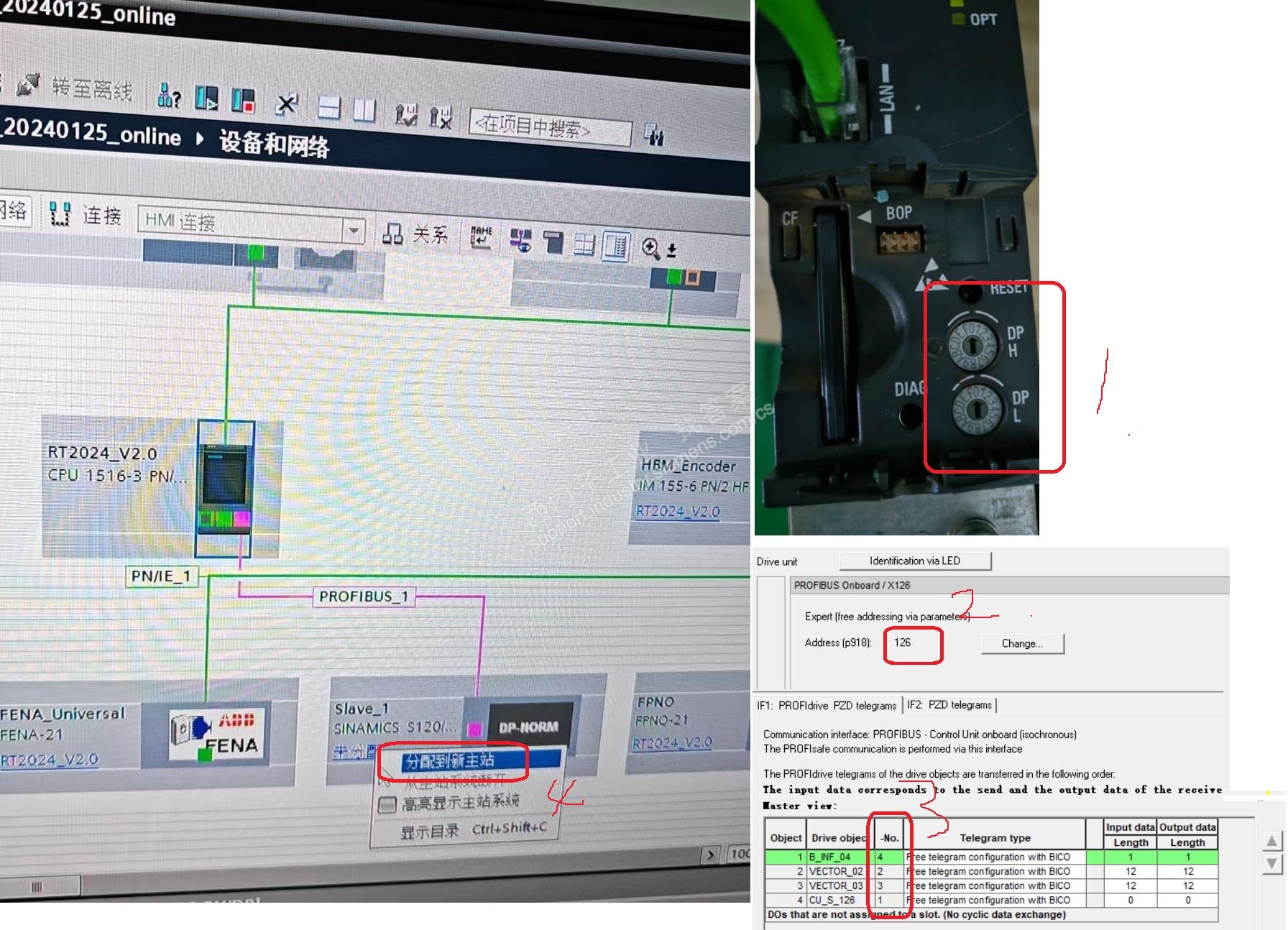Split the editor space horizontally
This screenshot has width=1288, height=930.
click(x=329, y=107)
